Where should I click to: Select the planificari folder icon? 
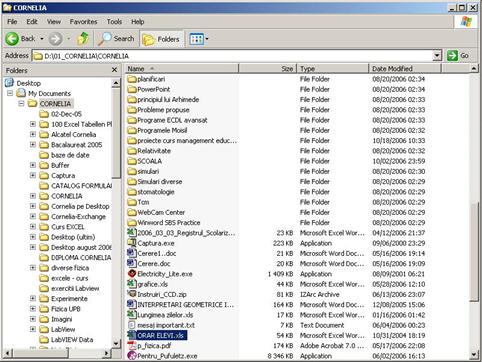132,79
